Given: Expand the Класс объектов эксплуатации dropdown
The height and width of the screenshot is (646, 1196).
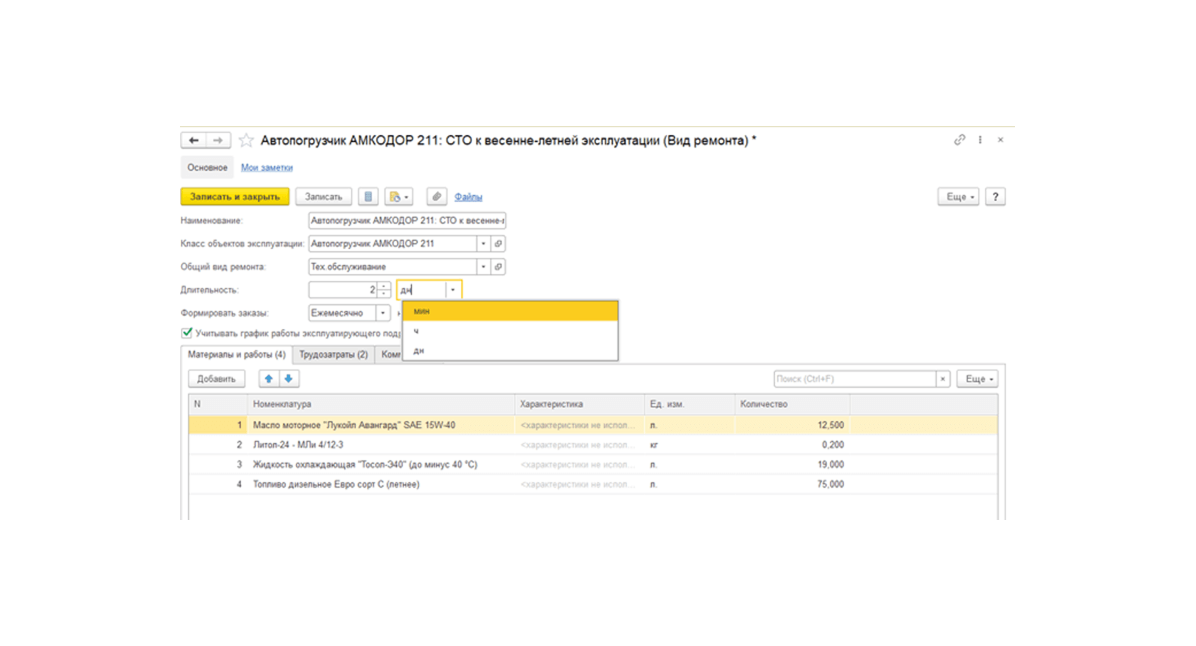Looking at the screenshot, I should coord(483,244).
